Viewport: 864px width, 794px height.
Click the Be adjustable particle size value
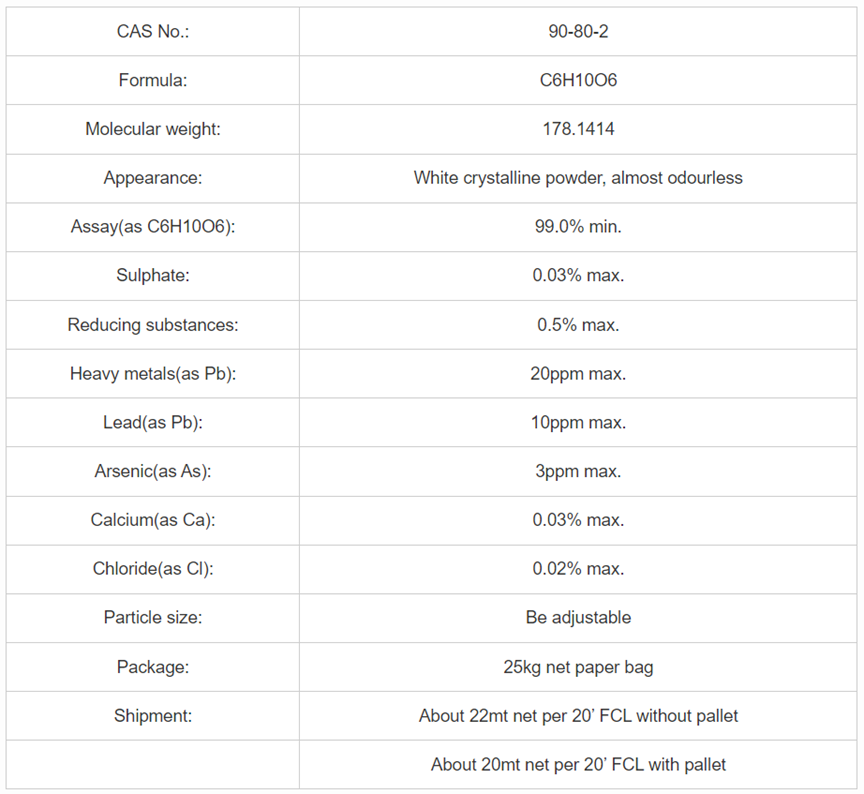coord(578,618)
